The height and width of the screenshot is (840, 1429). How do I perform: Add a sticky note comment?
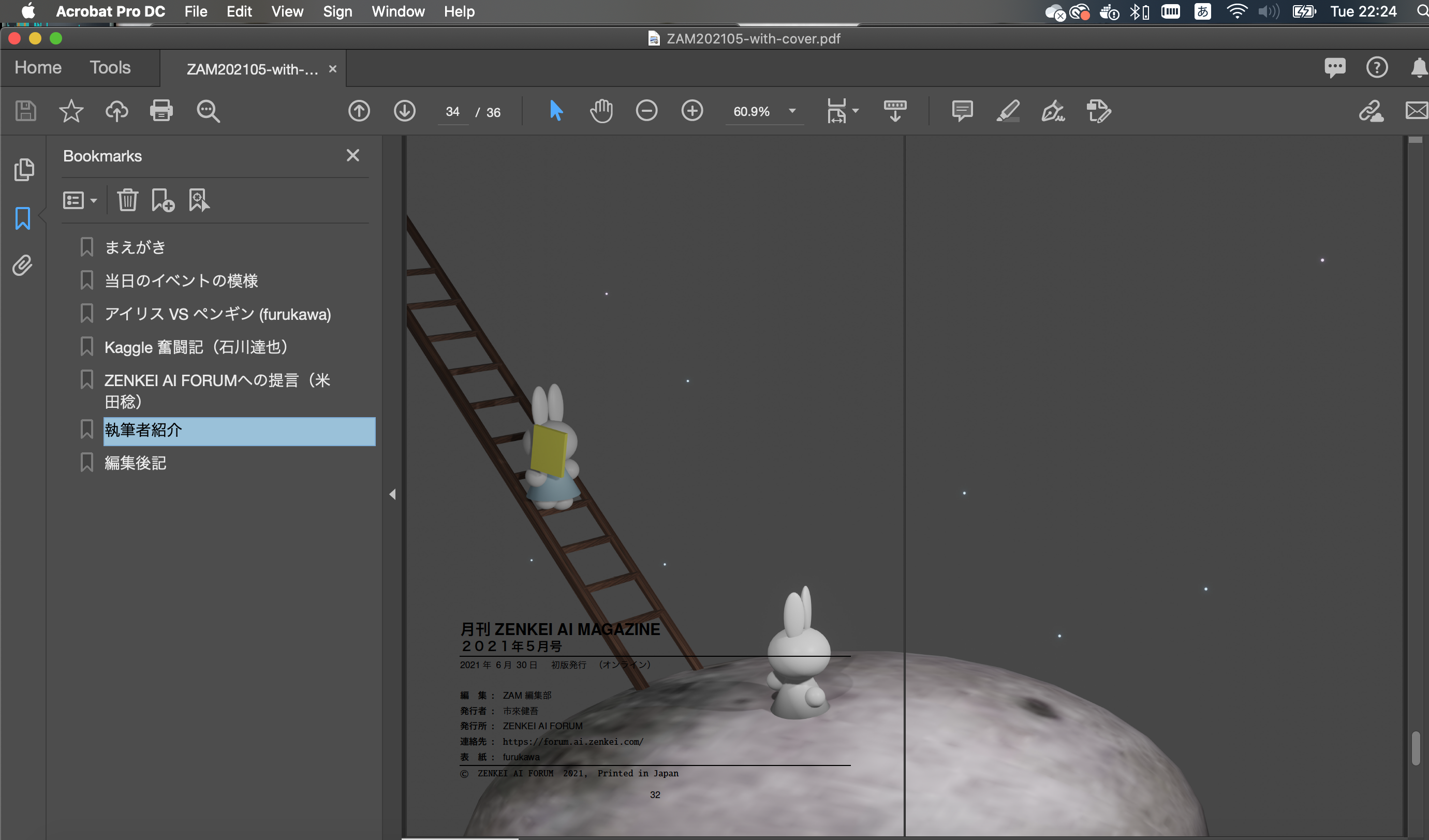coord(962,111)
